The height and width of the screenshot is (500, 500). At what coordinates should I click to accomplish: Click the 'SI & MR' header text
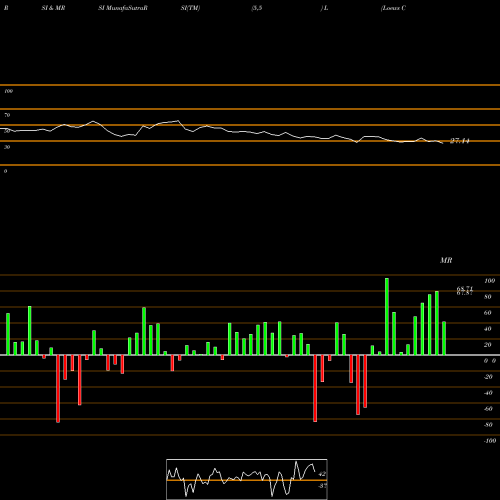[53, 8]
